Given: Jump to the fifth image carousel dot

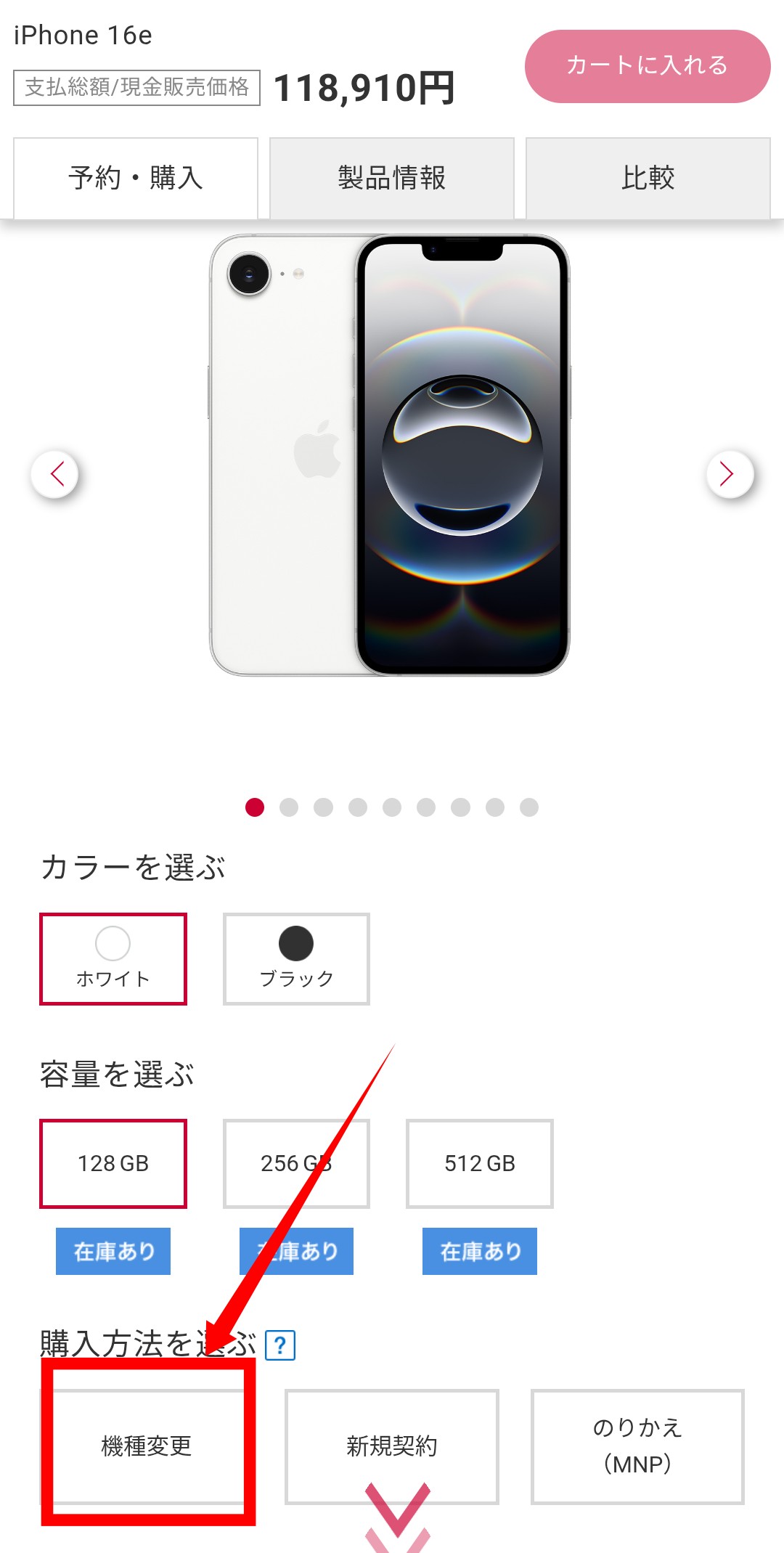Looking at the screenshot, I should 392,807.
